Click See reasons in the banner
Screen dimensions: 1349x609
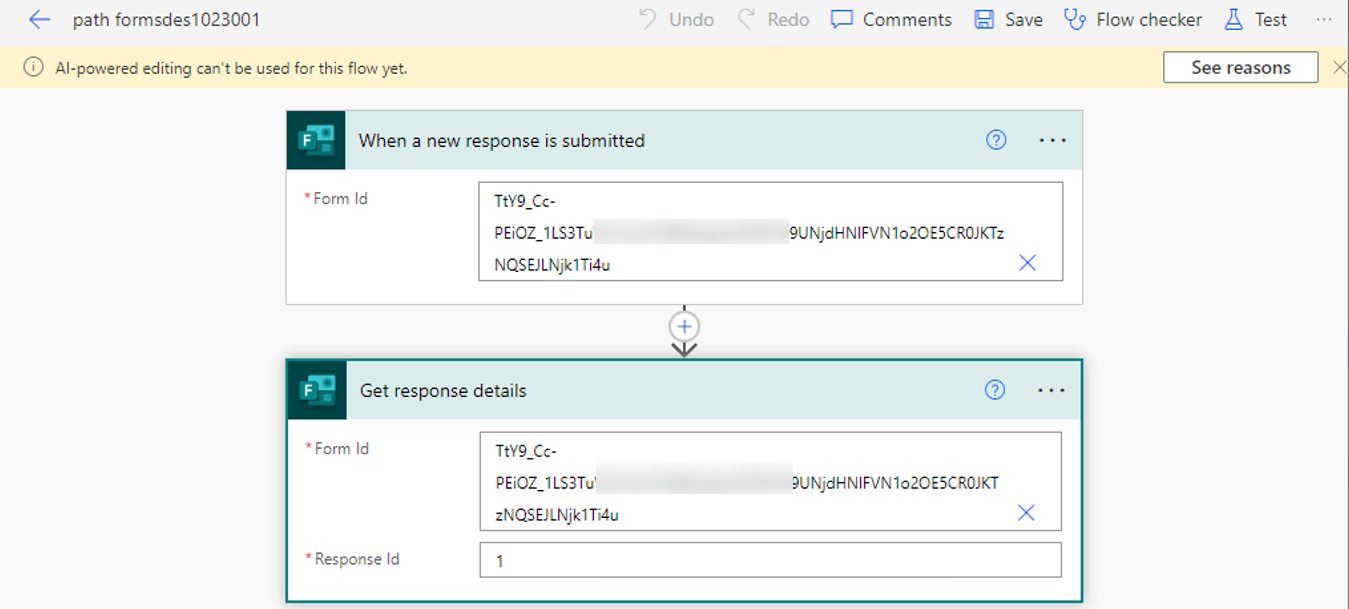(x=1240, y=68)
